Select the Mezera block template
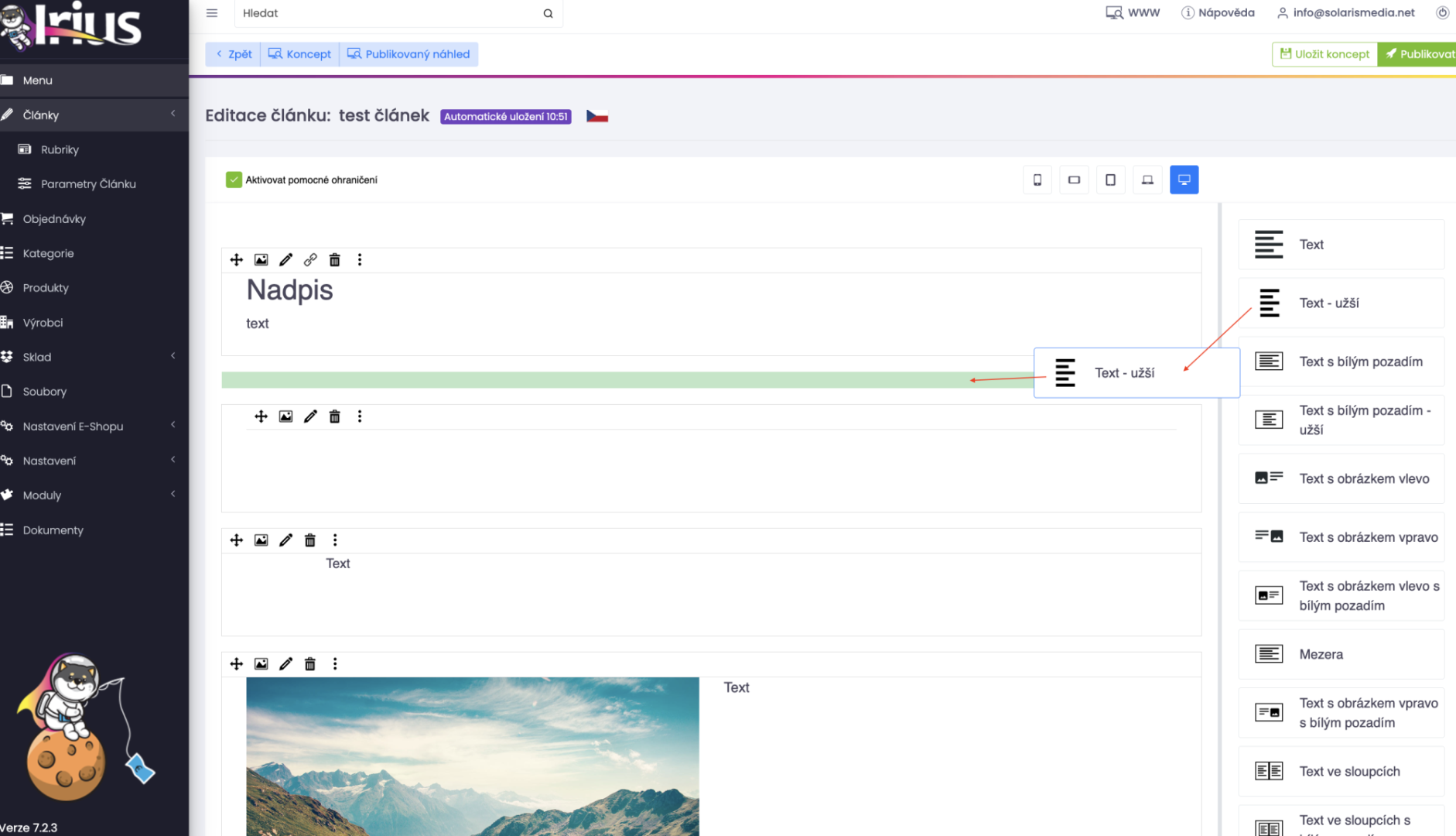 pos(1342,654)
